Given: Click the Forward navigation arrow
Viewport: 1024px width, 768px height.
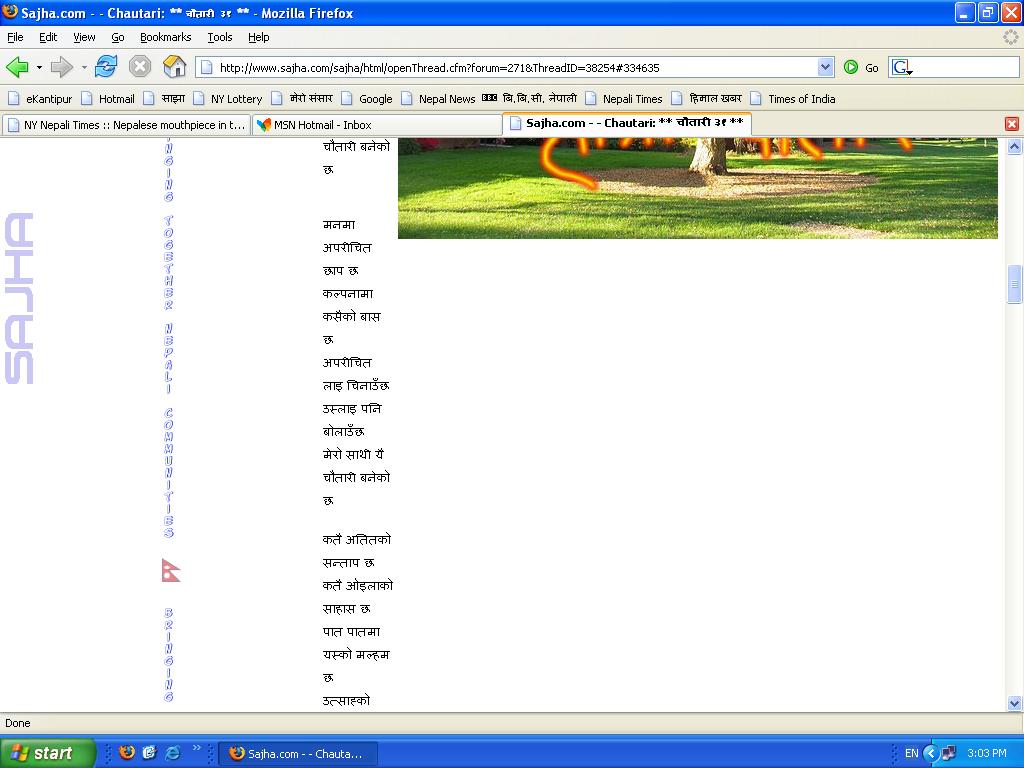Looking at the screenshot, I should click(x=61, y=67).
